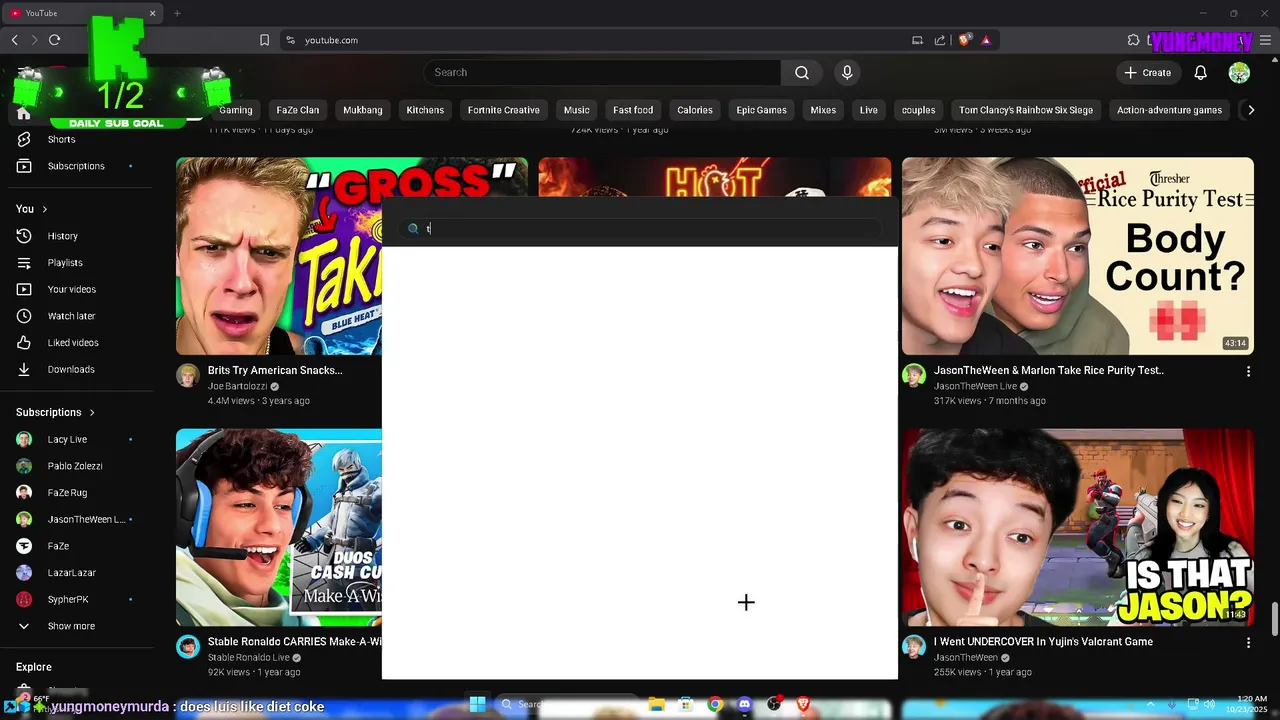Screen dimensions: 1280x720
Task: Click Stable Ronaldo Live channel name
Action: [249, 657]
